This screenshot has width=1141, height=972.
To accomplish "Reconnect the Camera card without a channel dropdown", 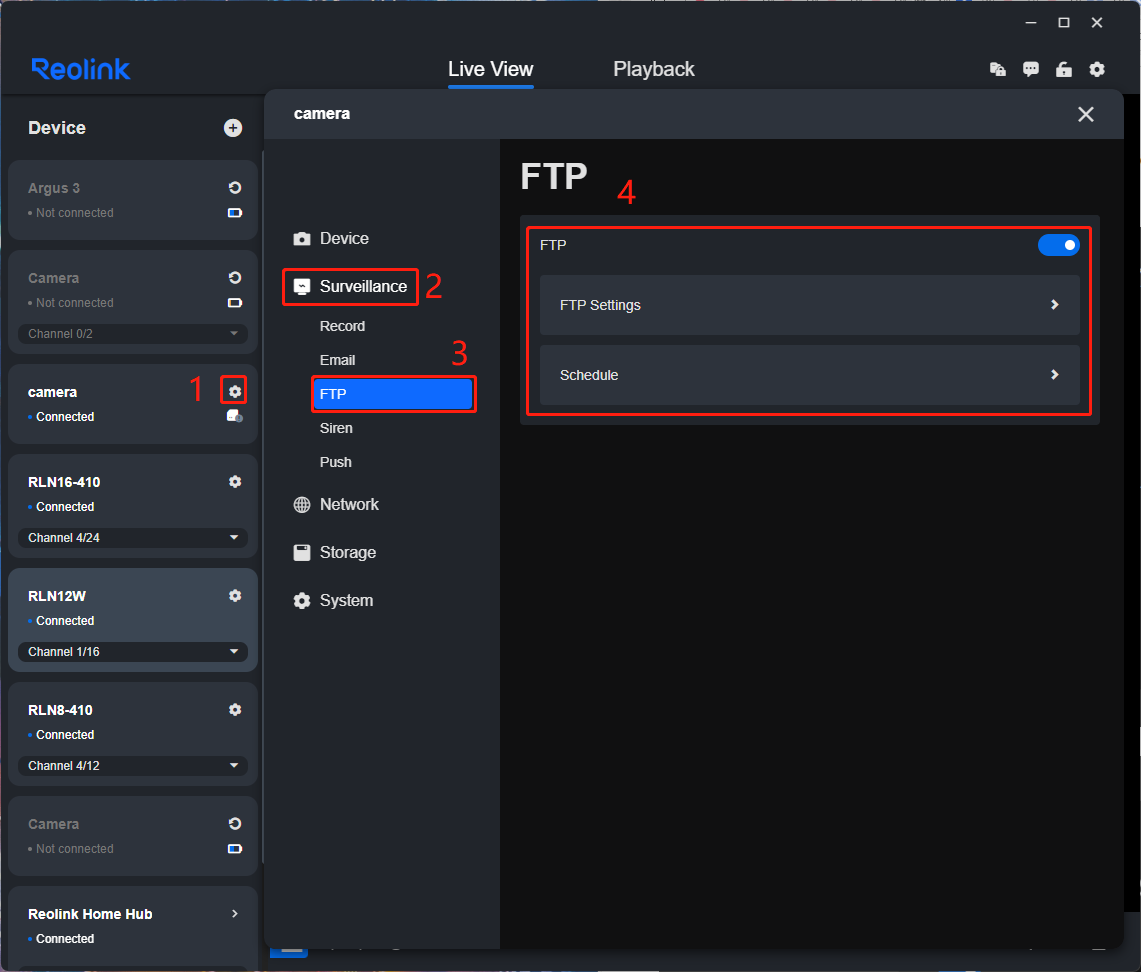I will point(234,824).
